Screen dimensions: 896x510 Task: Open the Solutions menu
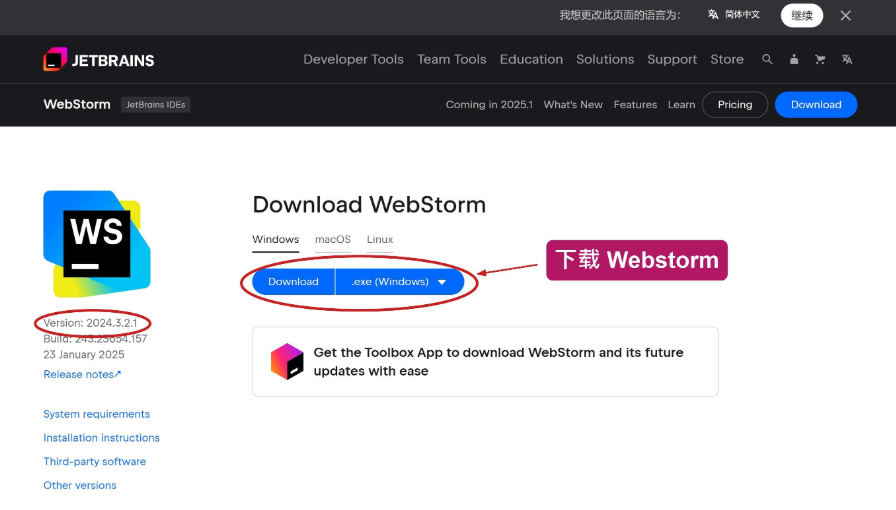pos(605,59)
